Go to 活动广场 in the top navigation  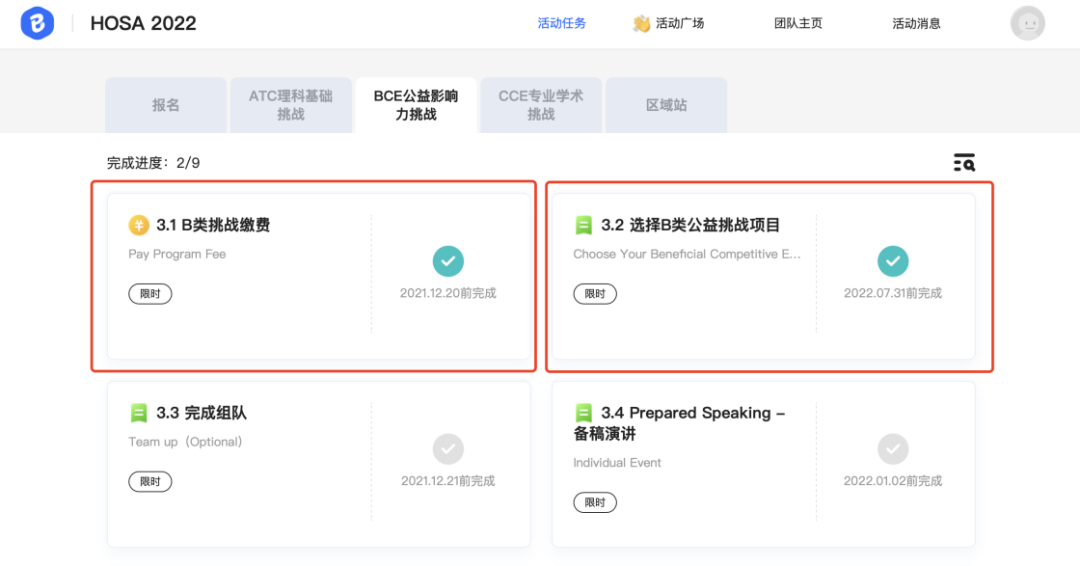pos(679,23)
